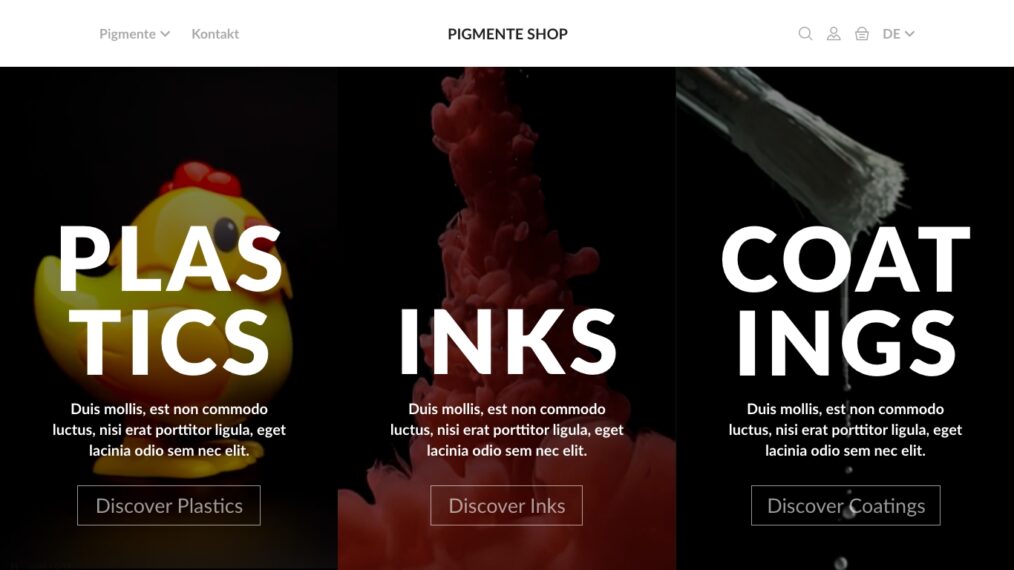
Task: Select the COATINGS heading
Action: (x=846, y=301)
